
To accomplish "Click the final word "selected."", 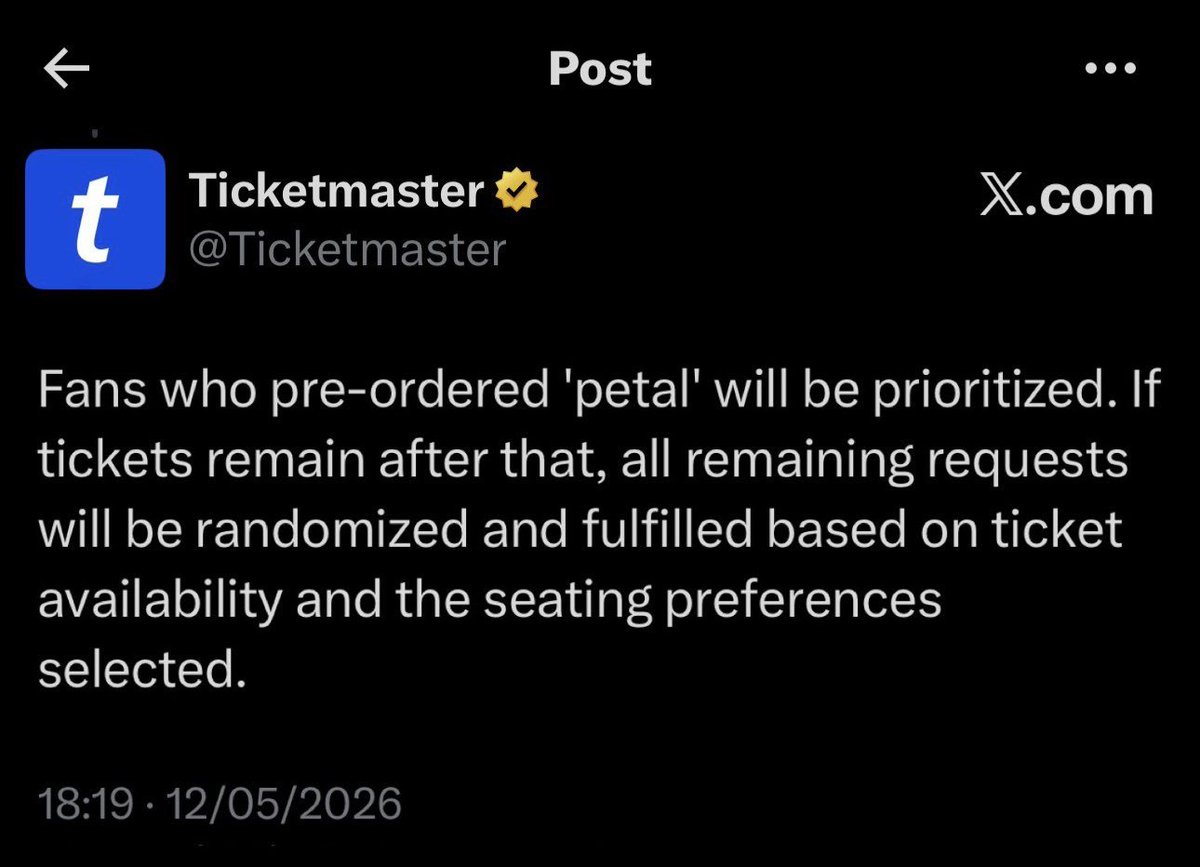I will pyautogui.click(x=141, y=670).
